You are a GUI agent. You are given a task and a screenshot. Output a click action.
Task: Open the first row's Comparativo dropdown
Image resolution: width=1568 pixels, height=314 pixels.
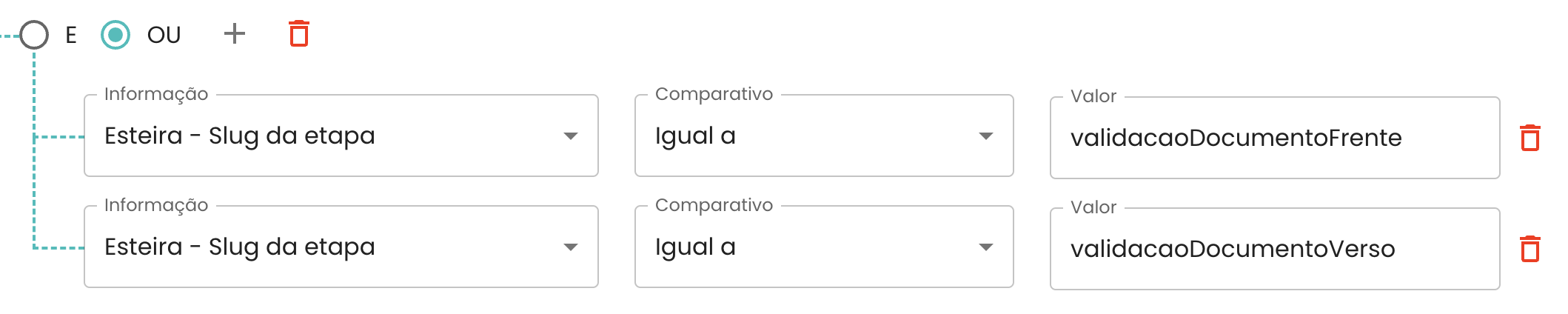(823, 136)
